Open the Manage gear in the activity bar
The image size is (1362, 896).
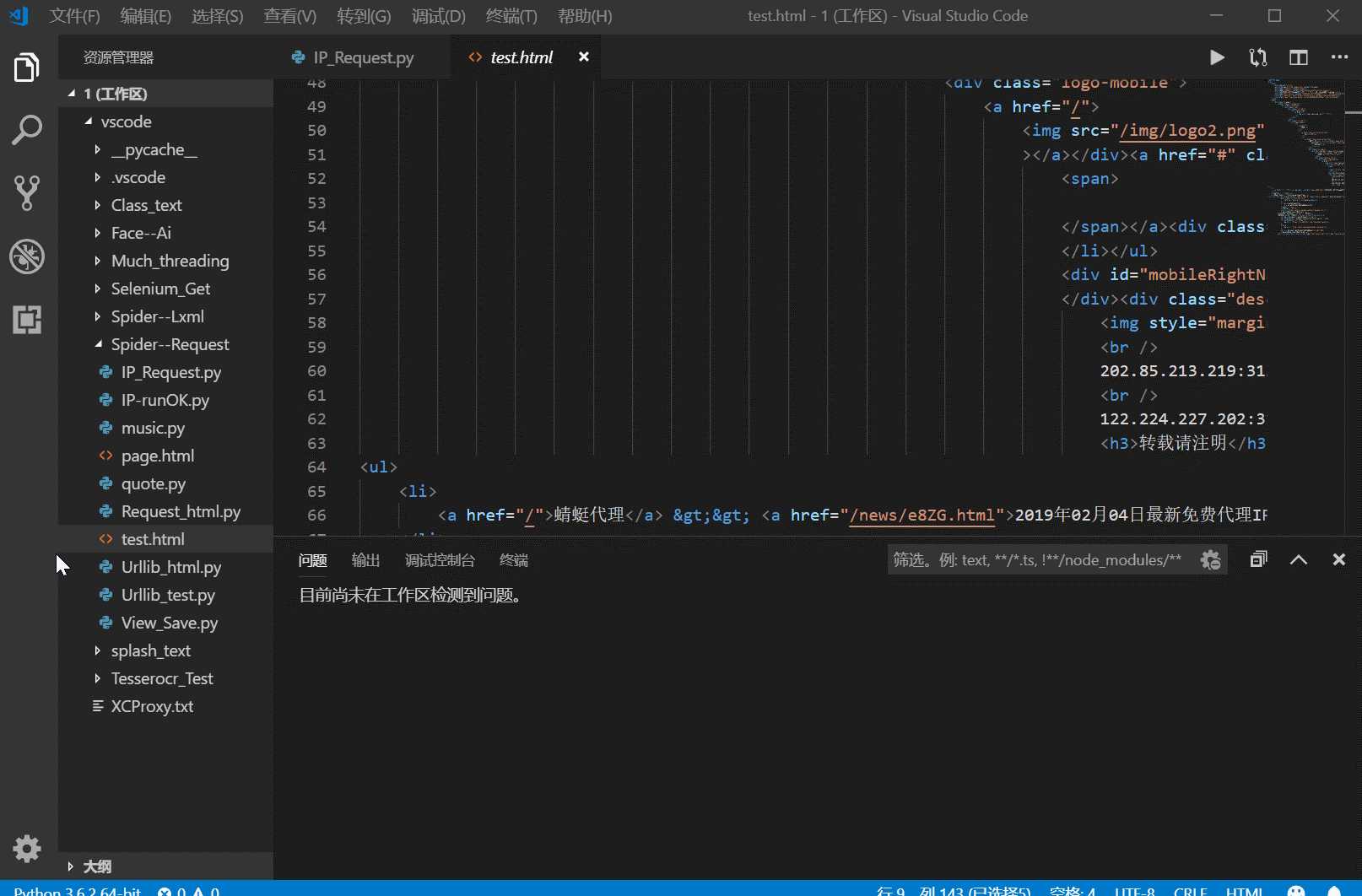pos(27,848)
